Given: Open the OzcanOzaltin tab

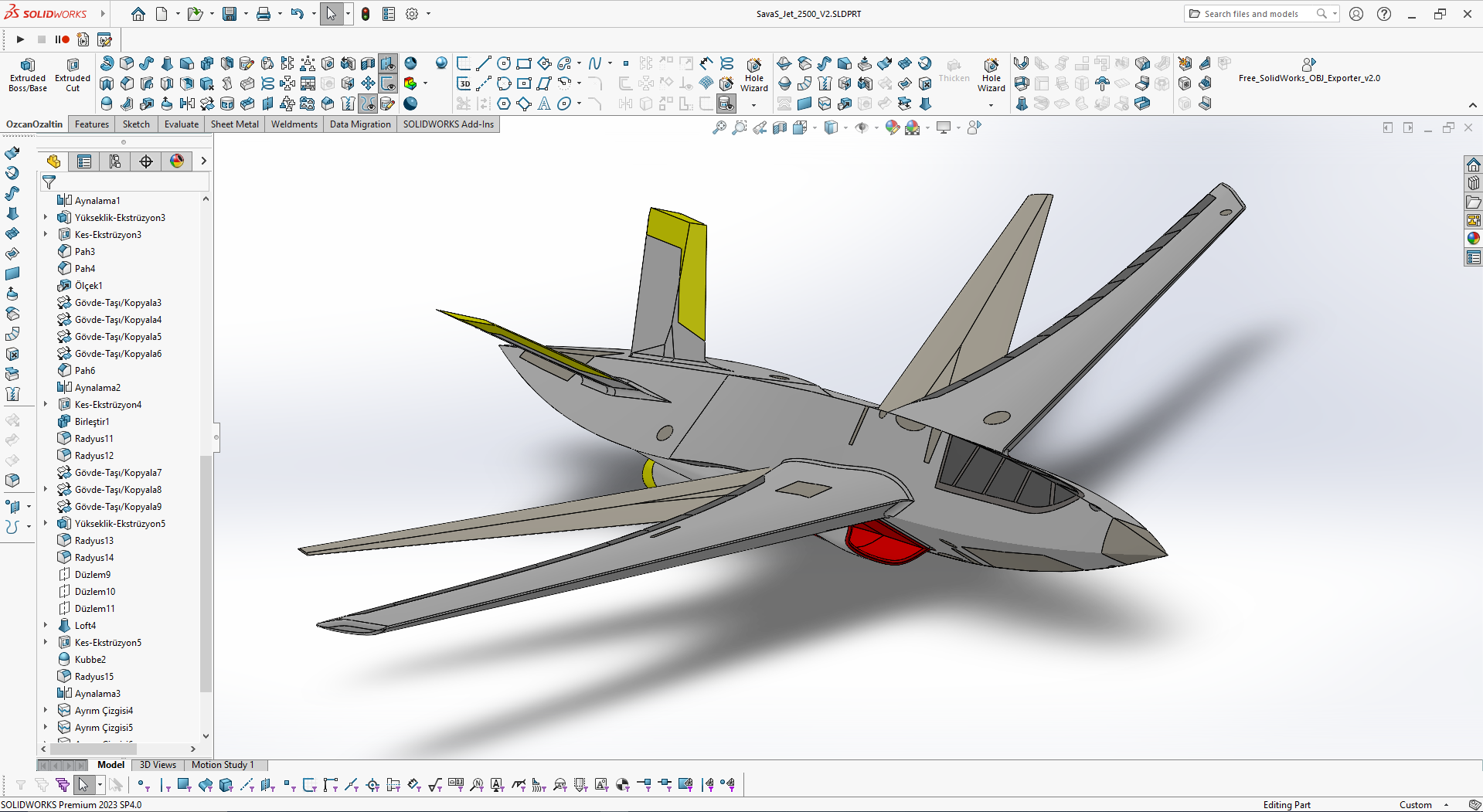Looking at the screenshot, I should click(x=34, y=124).
